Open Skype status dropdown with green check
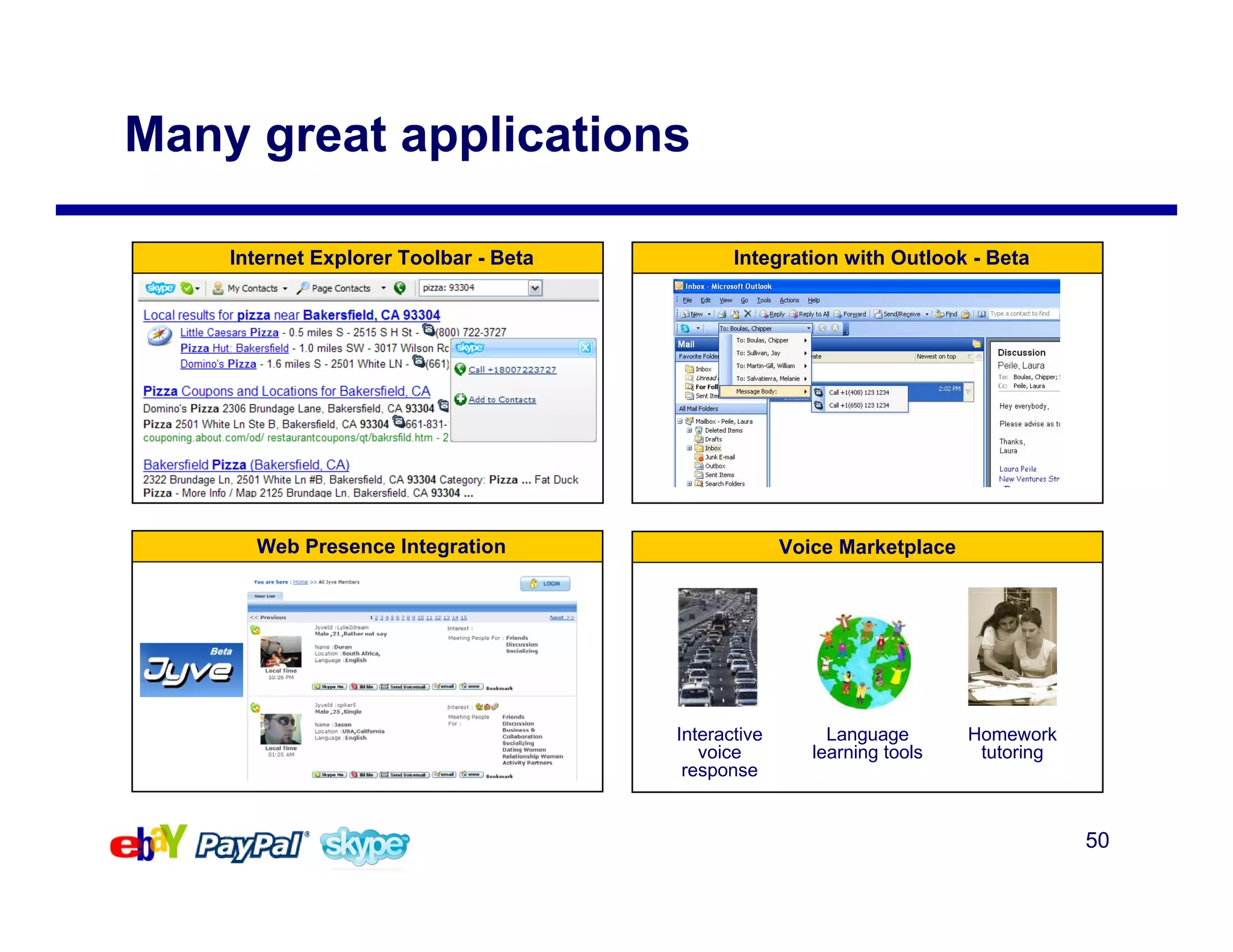The width and height of the screenshot is (1233, 952). (190, 288)
